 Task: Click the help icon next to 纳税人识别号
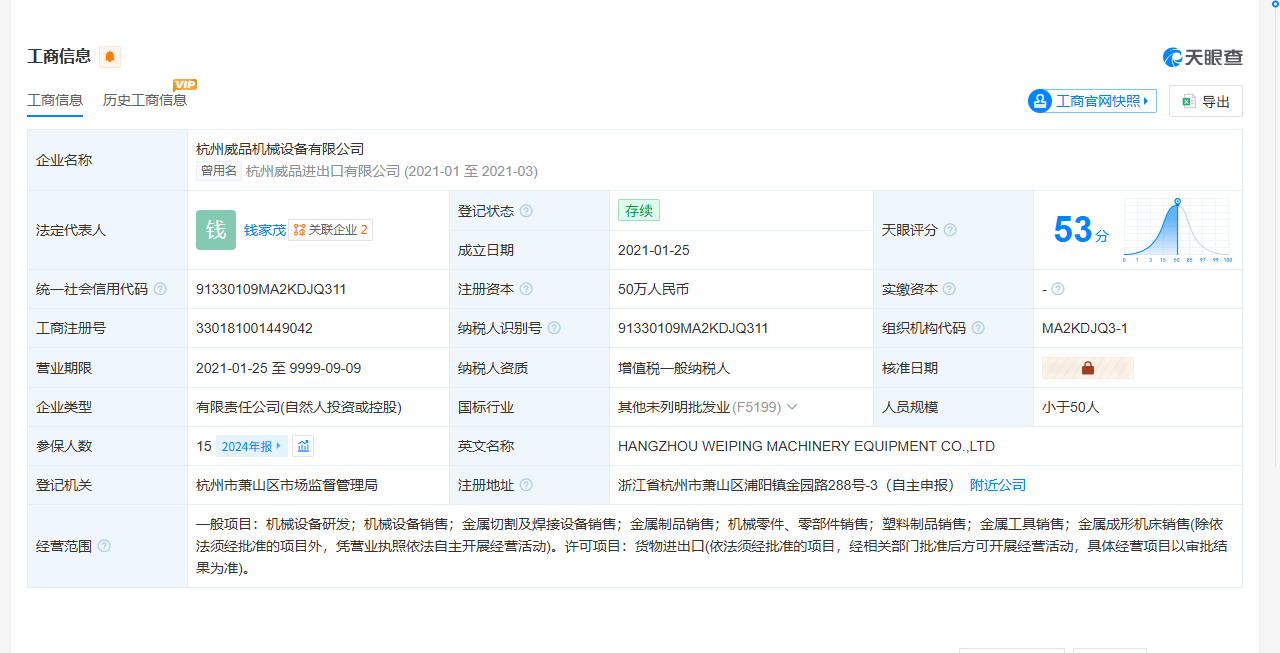554,328
